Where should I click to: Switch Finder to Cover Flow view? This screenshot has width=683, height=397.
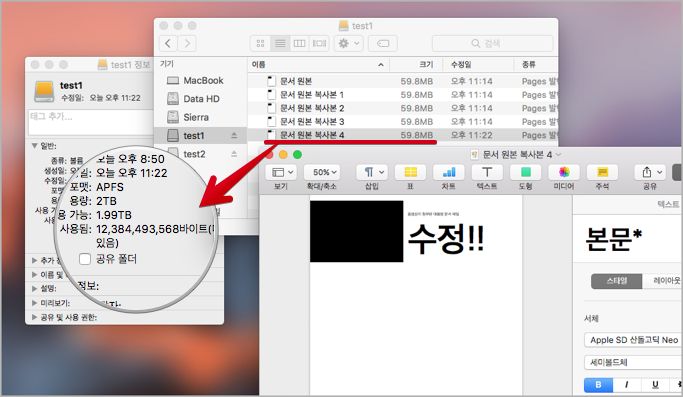click(x=319, y=43)
